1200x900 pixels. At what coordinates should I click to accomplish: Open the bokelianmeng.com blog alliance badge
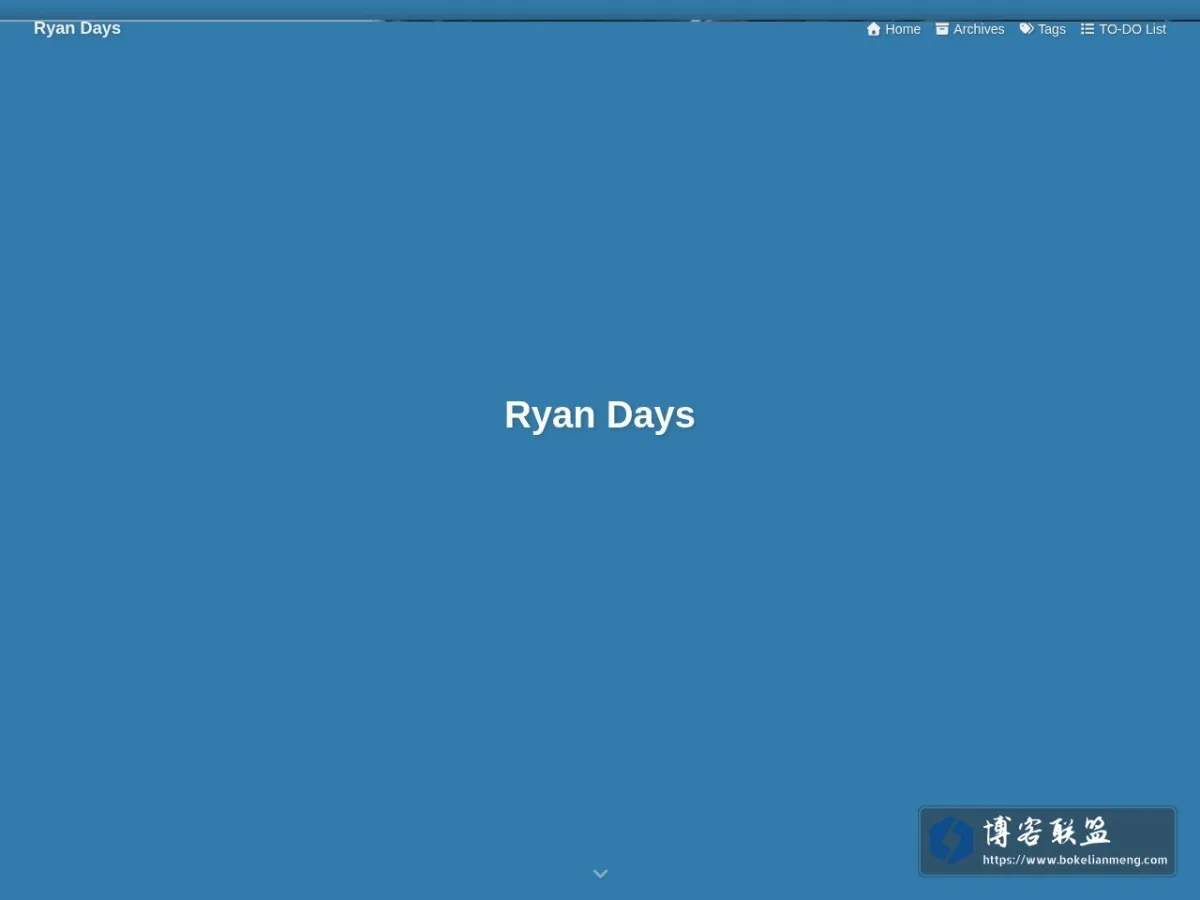1047,841
